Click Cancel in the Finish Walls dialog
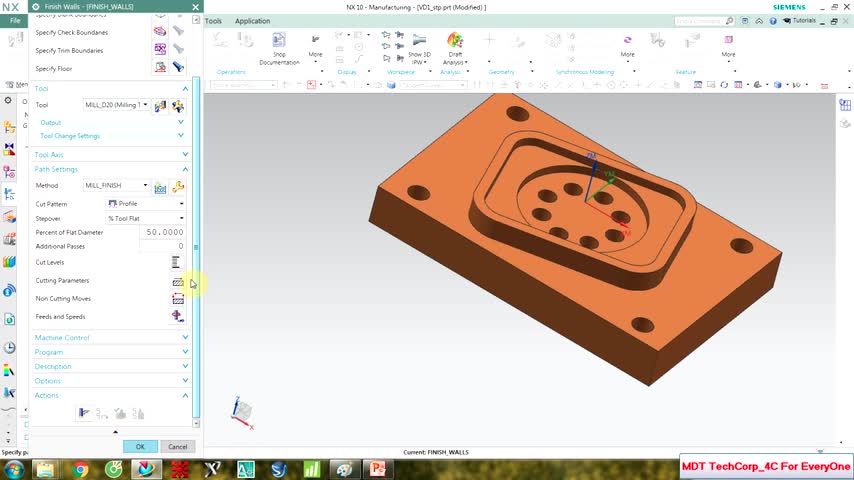This screenshot has height=480, width=854. coord(177,447)
